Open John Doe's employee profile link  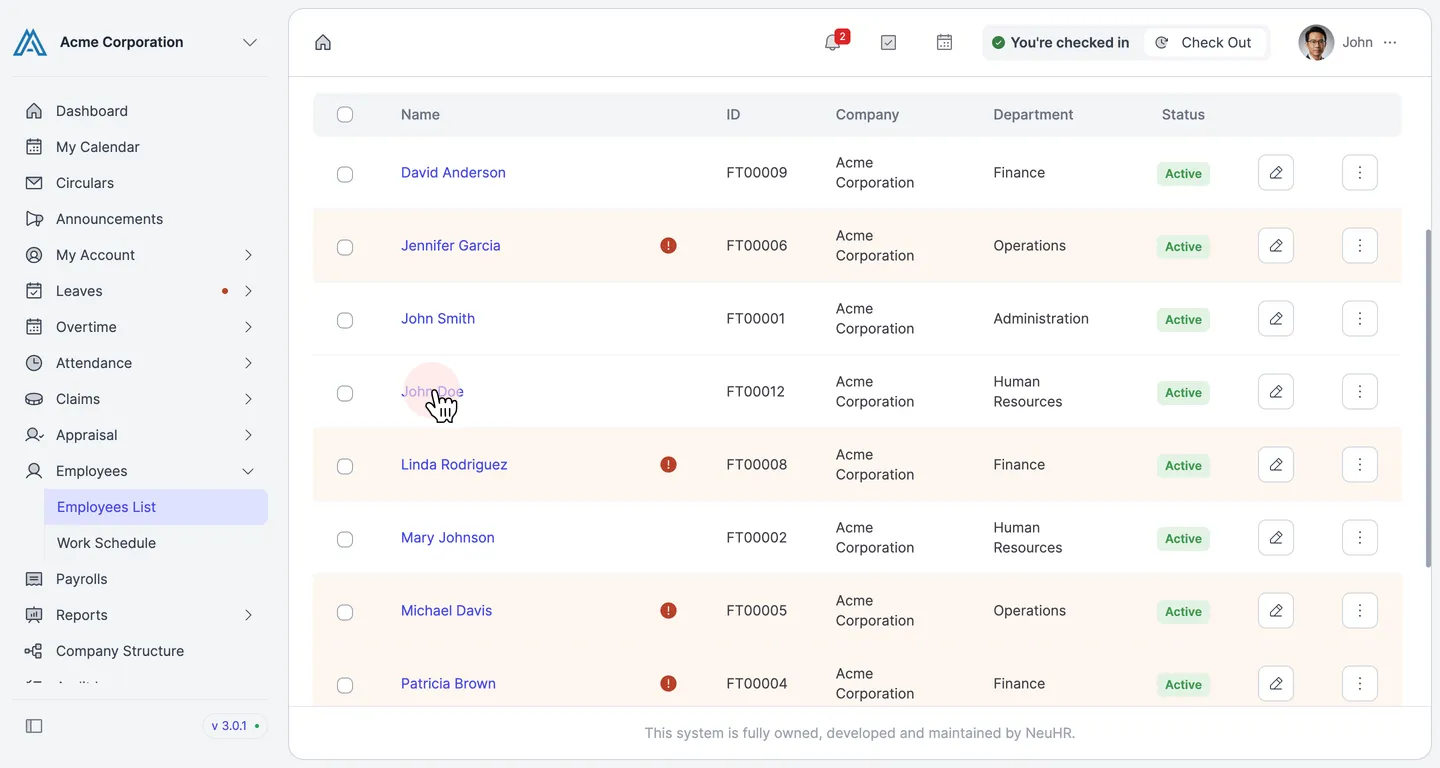click(x=432, y=391)
